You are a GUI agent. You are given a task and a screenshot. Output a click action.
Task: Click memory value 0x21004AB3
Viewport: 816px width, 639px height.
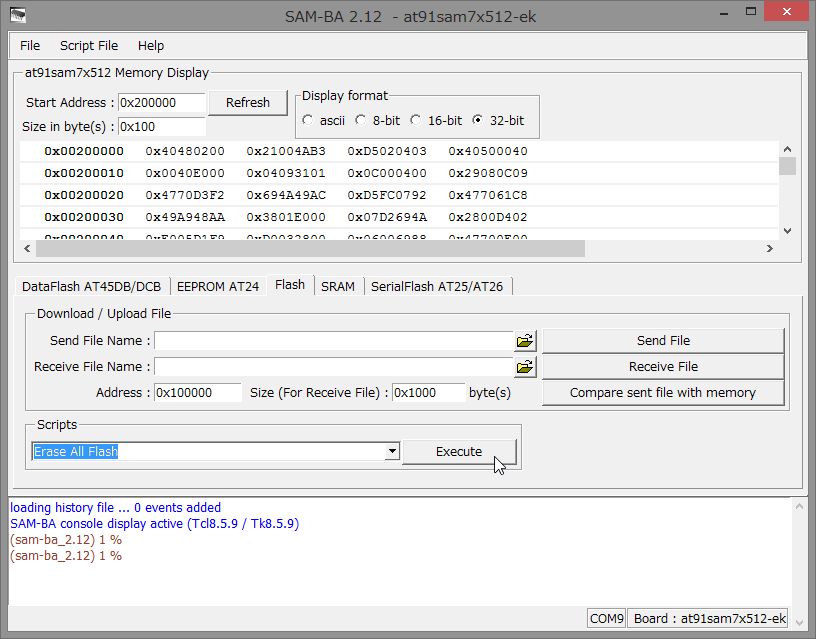tap(286, 151)
